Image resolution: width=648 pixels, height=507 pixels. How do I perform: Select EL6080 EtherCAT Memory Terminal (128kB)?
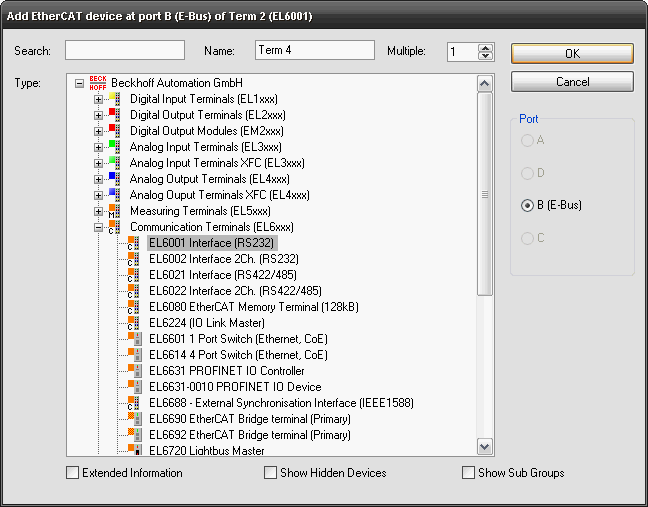[253, 307]
